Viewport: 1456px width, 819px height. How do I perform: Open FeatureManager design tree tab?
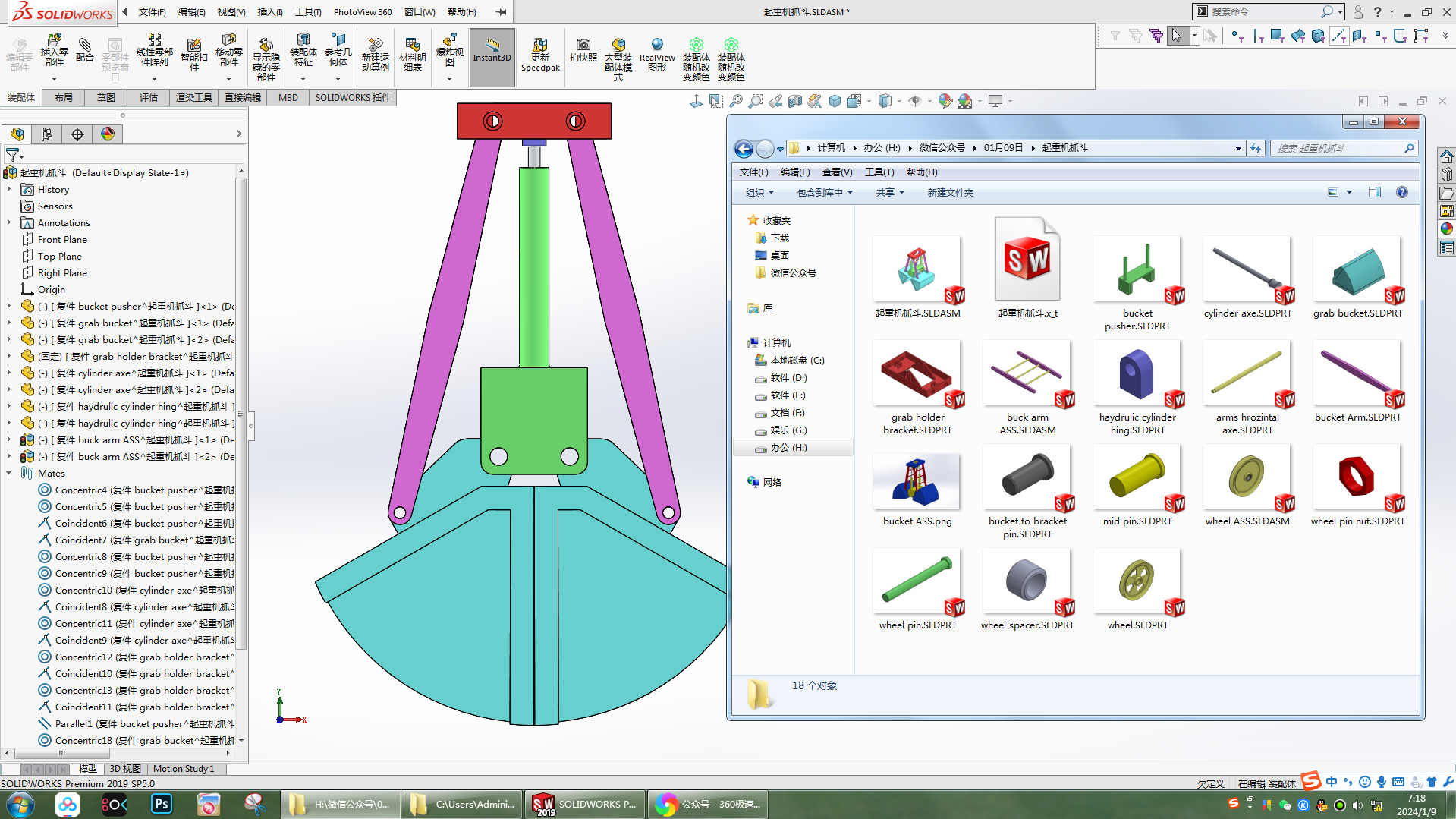coord(17,134)
